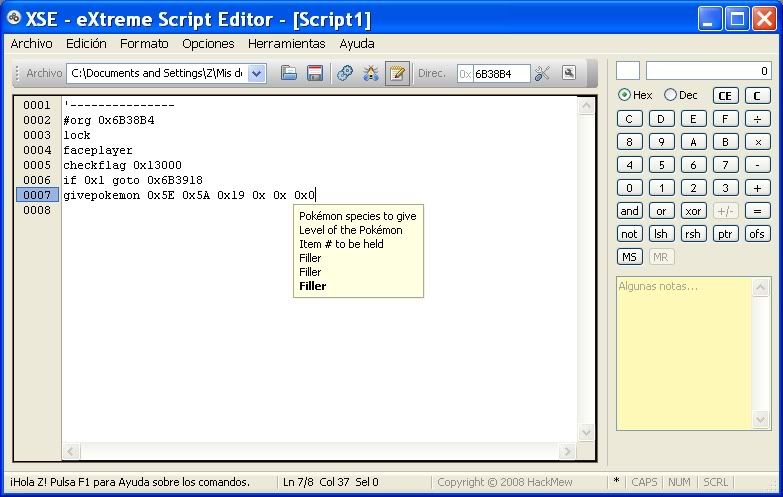Click the hex digit F calculator key
Screen dimensions: 783x497
(725, 119)
